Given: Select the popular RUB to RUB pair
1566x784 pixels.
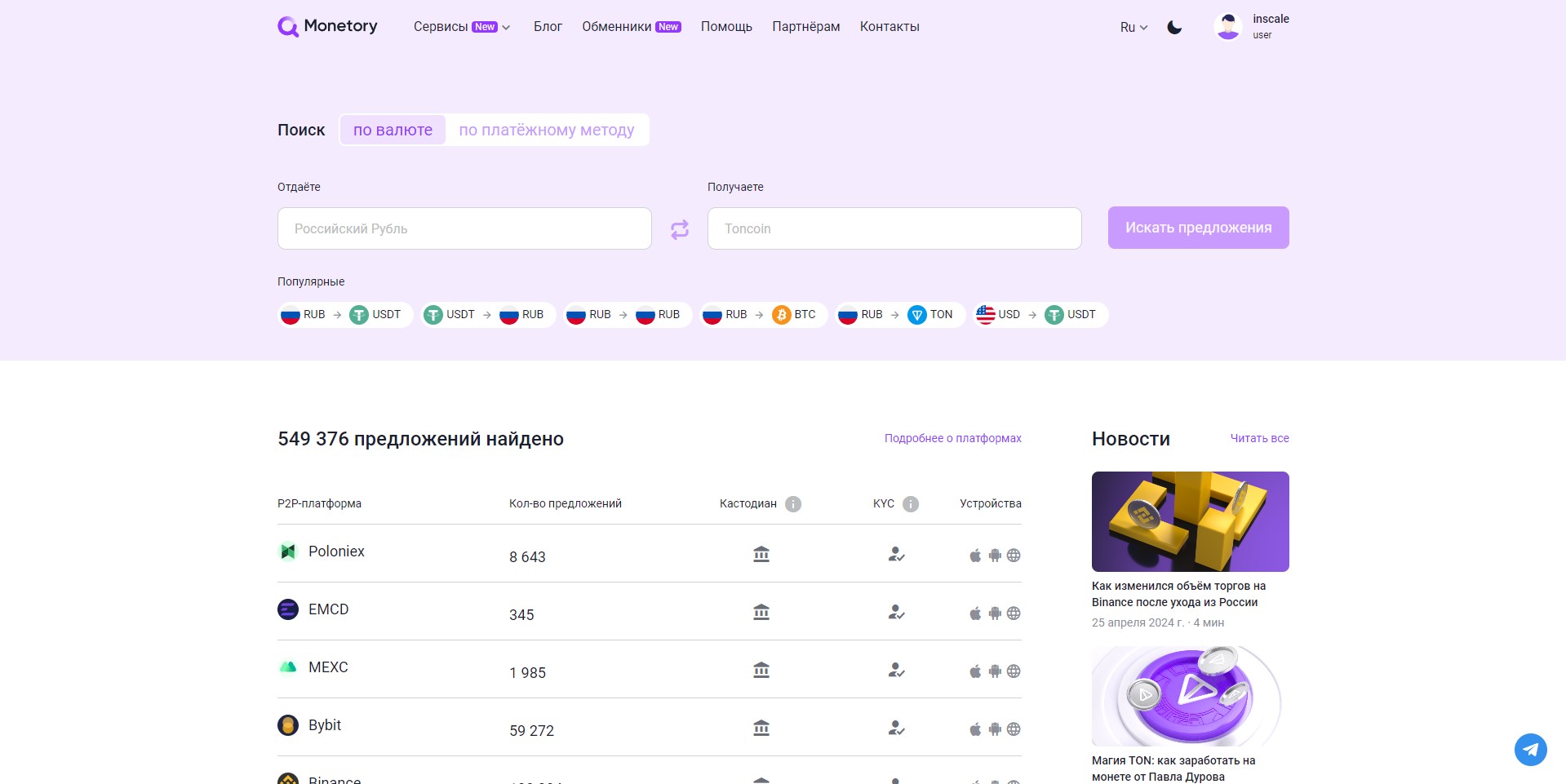Looking at the screenshot, I should tap(628, 315).
